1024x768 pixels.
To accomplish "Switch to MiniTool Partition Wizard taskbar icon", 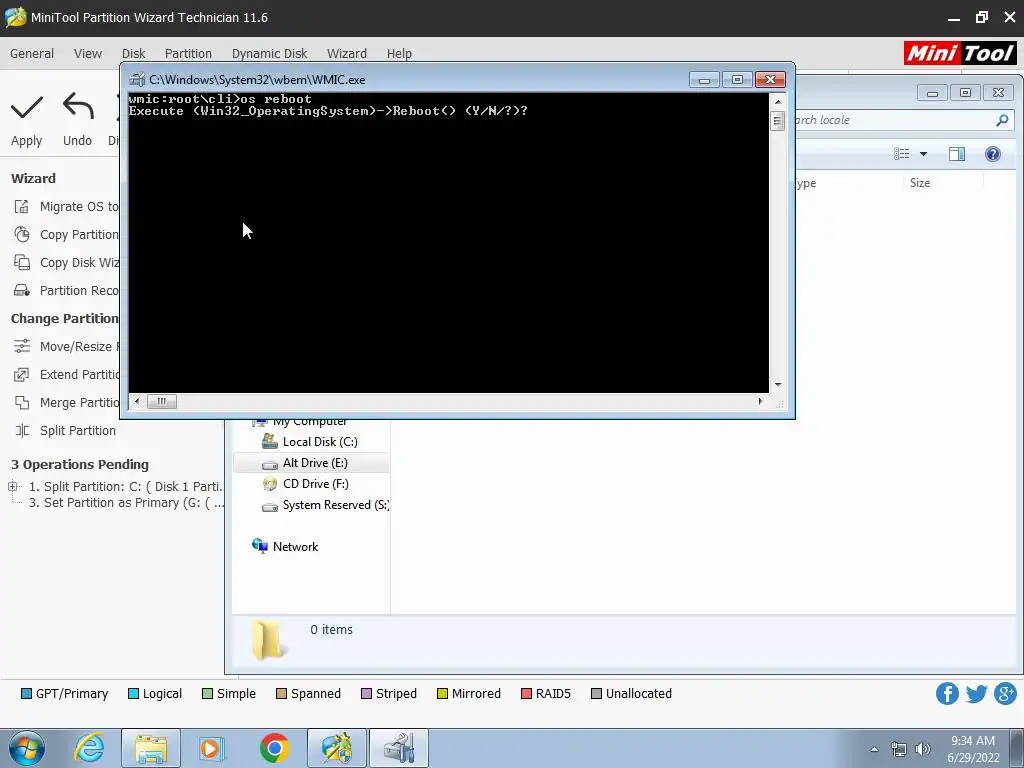I will tap(336, 748).
